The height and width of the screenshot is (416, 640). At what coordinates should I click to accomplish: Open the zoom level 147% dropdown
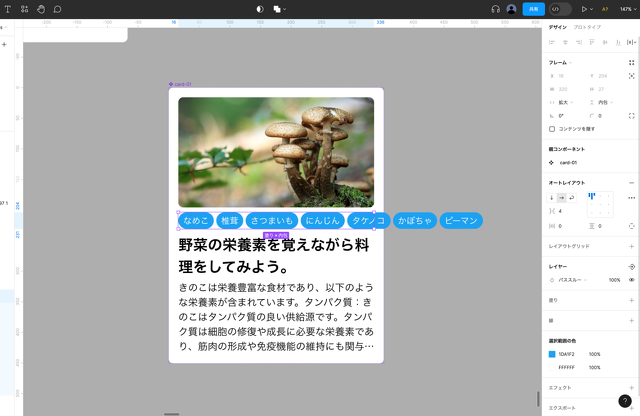[626, 9]
